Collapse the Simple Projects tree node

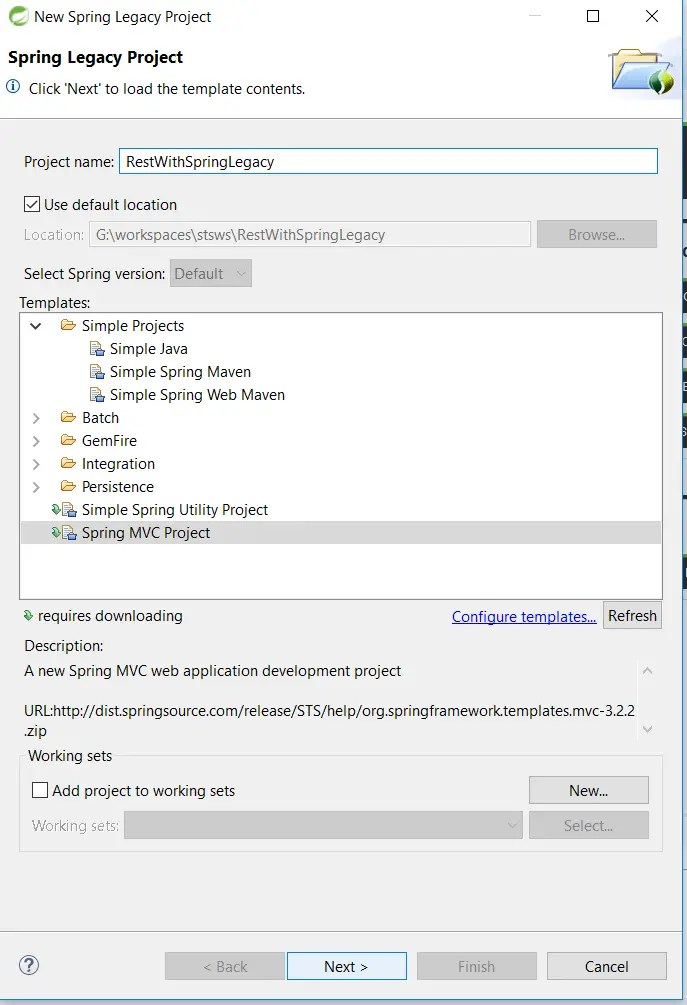36,326
